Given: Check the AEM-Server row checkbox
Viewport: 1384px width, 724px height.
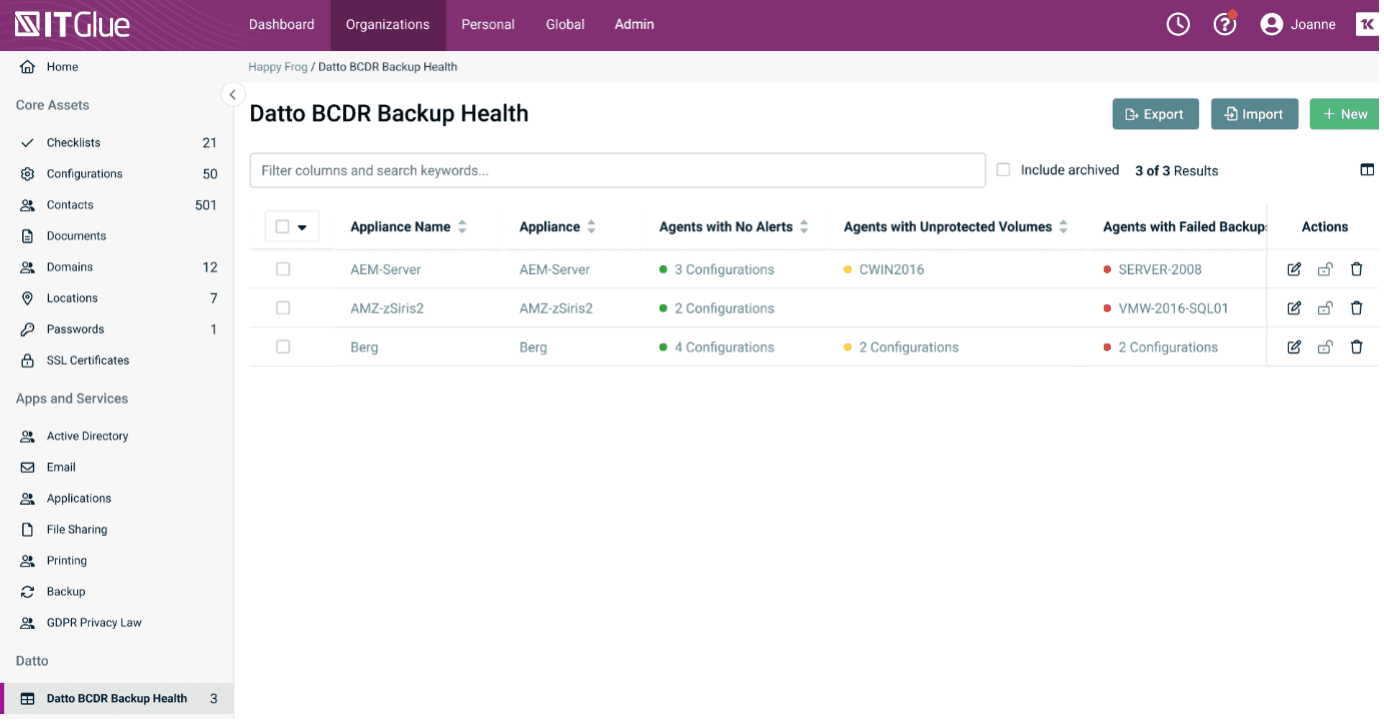Looking at the screenshot, I should pyautogui.click(x=283, y=269).
